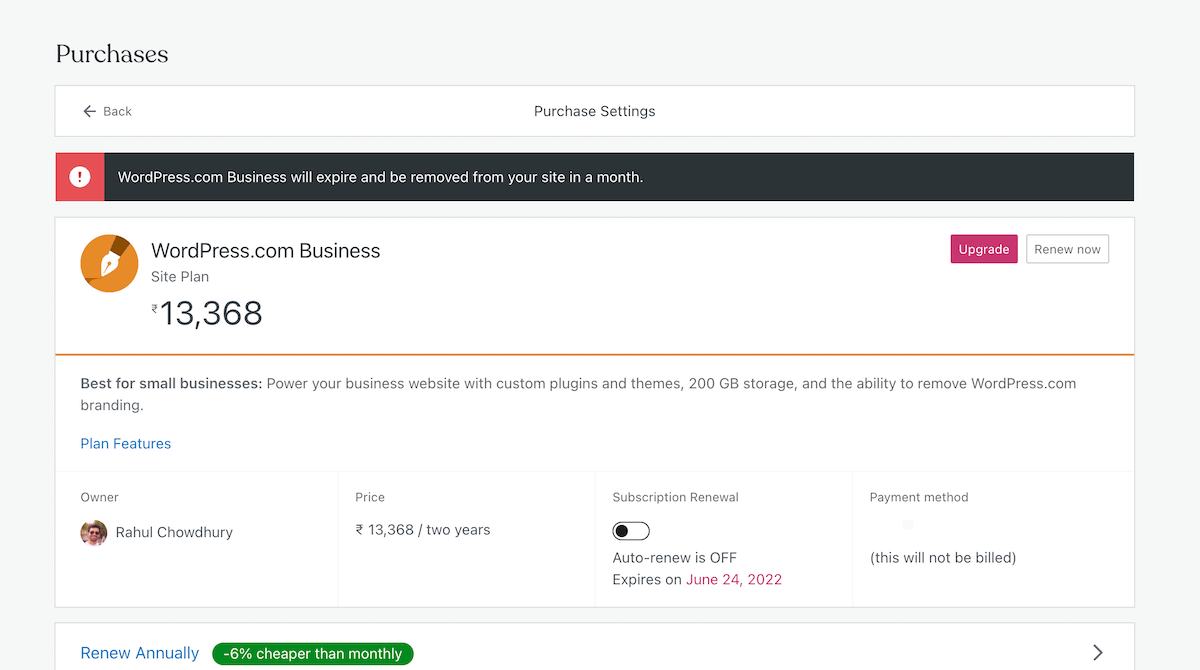
Task: Click the 'Owner' column label
Action: 100,497
